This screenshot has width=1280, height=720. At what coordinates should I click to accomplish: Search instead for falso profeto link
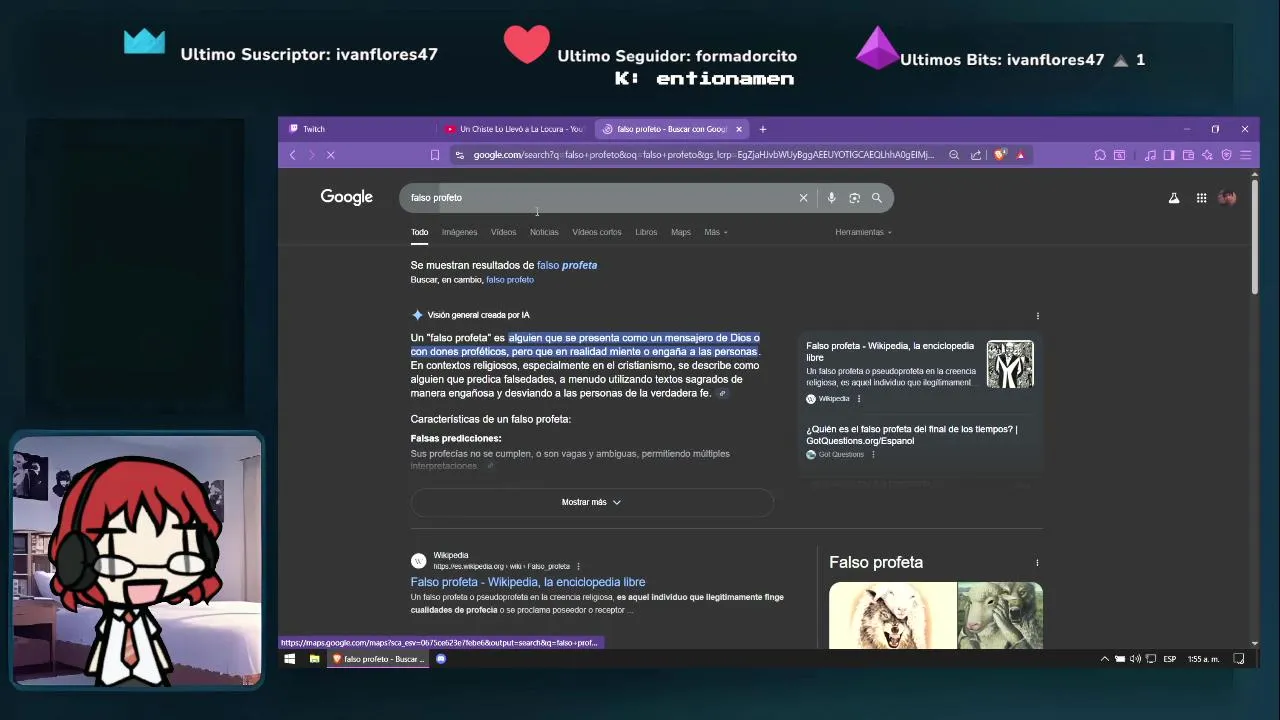510,280
